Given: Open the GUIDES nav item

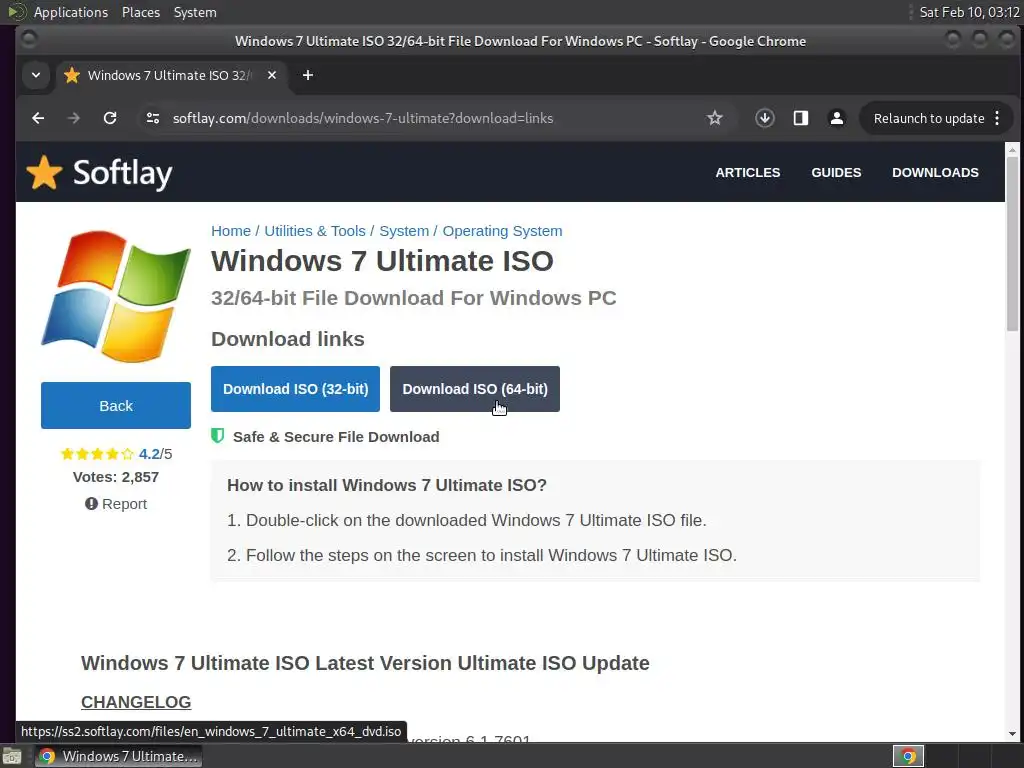Looking at the screenshot, I should coord(836,172).
